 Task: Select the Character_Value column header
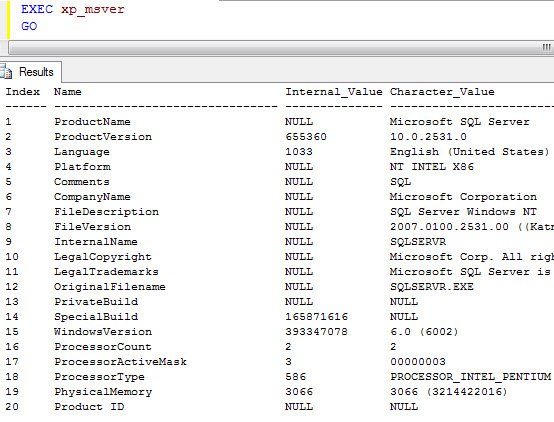pyautogui.click(x=442, y=92)
